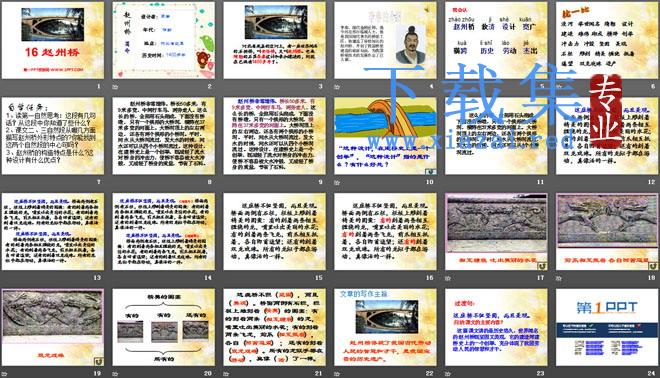The width and height of the screenshot is (660, 378).
Task: Select slide 1 titled 16 赵州桥
Action: [x=53, y=40]
